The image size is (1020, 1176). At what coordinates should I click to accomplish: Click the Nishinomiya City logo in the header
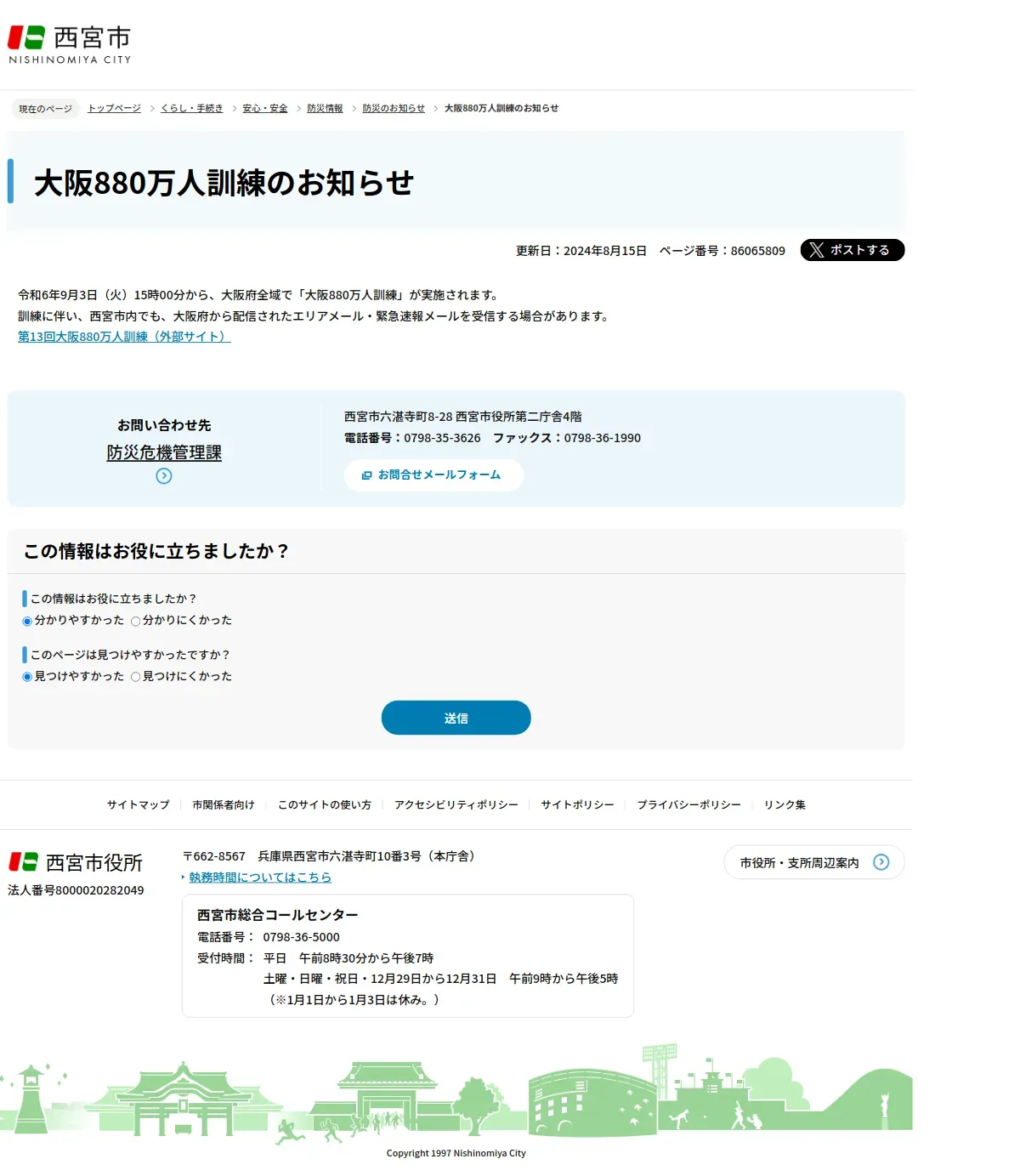pos(70,45)
